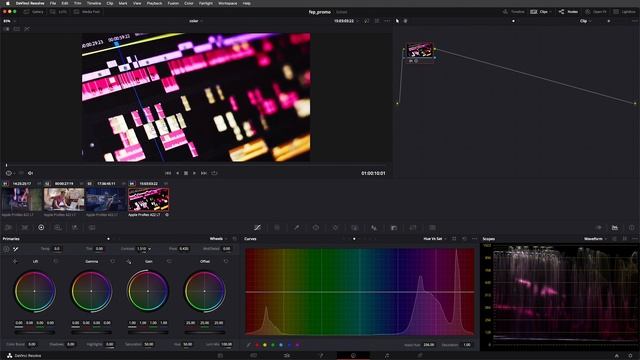Open project settings gear at bottom right

point(631,356)
